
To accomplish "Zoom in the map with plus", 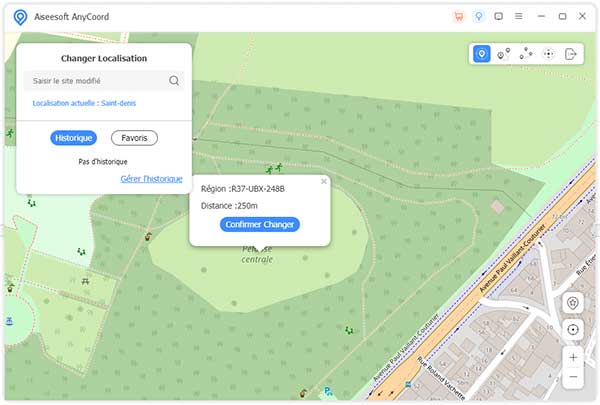I will tap(573, 357).
